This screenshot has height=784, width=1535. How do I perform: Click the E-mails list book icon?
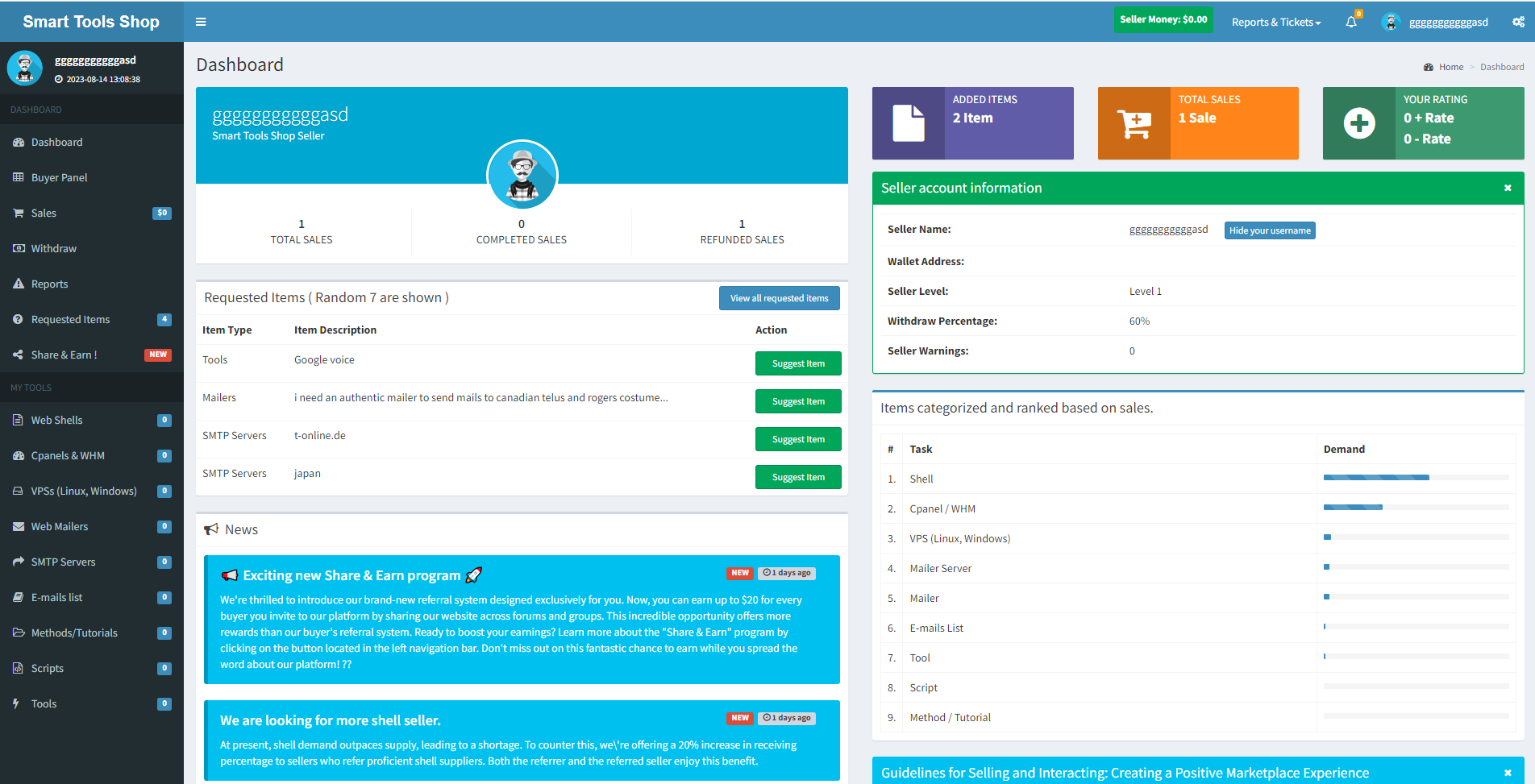19,597
